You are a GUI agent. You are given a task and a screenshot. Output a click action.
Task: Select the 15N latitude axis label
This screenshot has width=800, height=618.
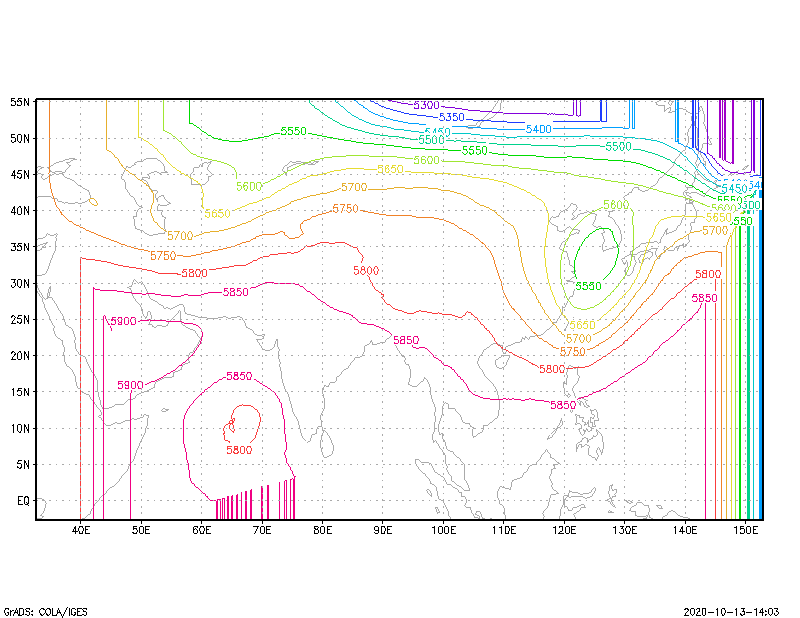(20, 392)
